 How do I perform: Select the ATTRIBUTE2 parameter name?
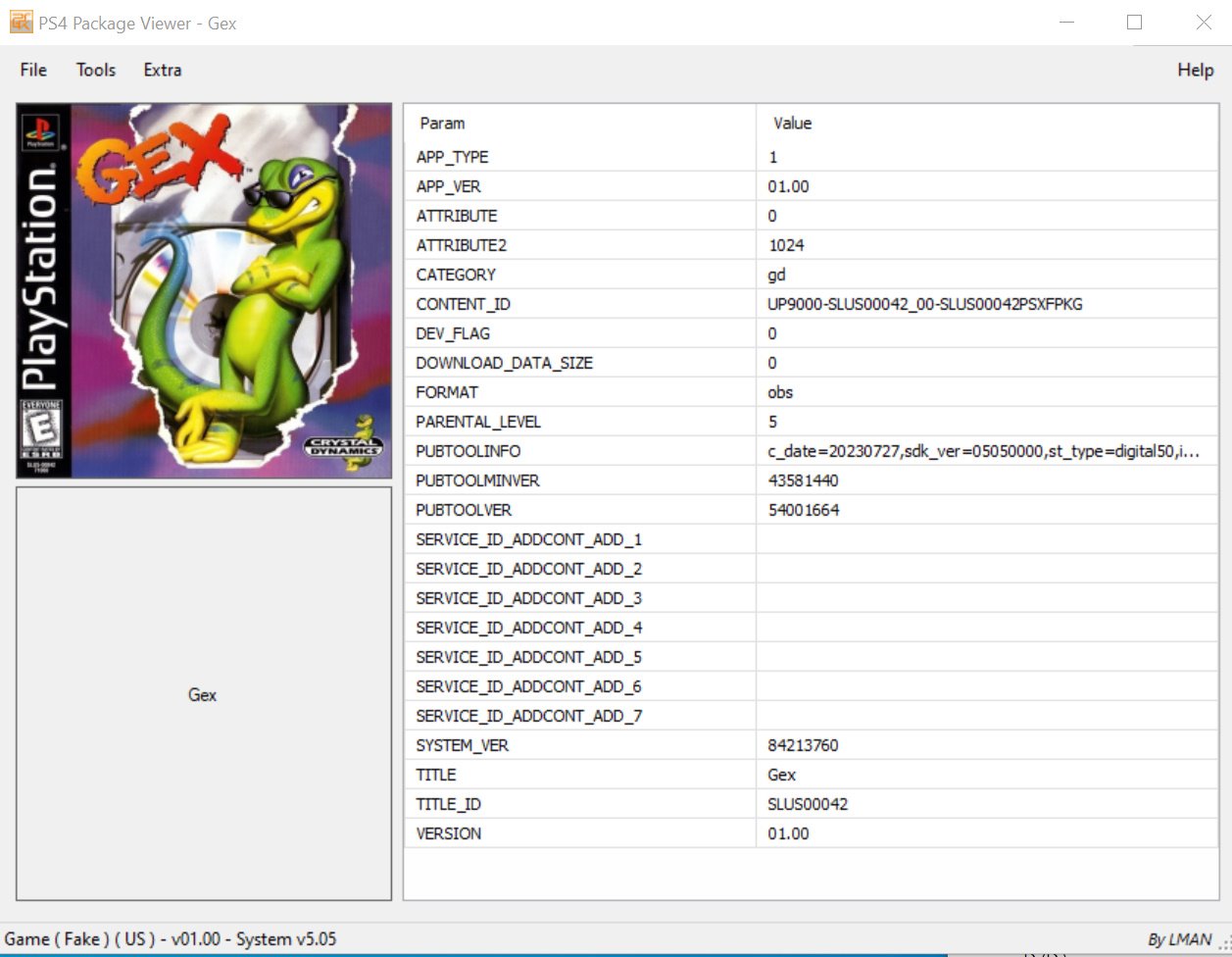point(462,245)
